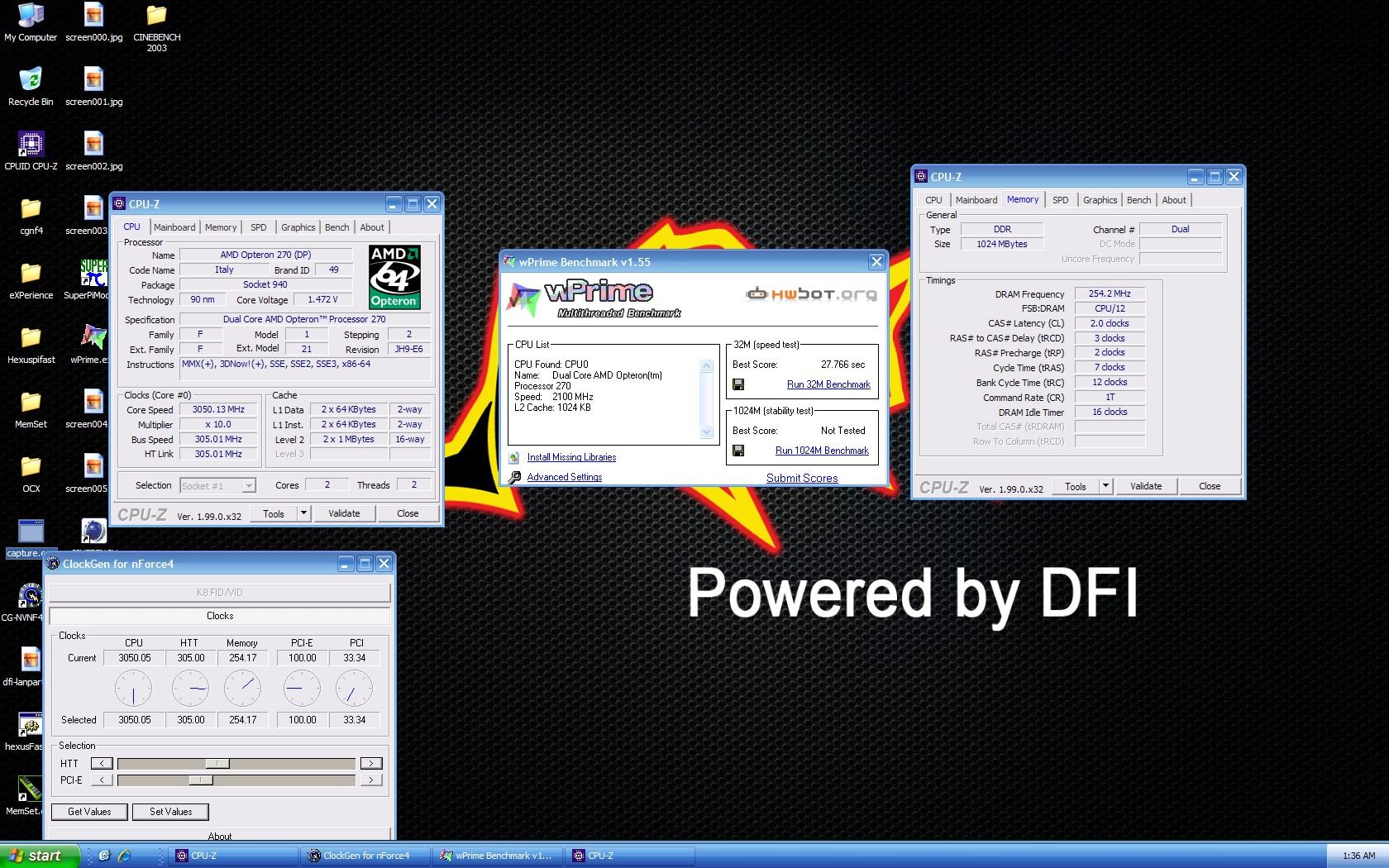The image size is (1389, 868).
Task: Select the CPUID CPU-Z desktop shortcut
Action: pyautogui.click(x=31, y=151)
